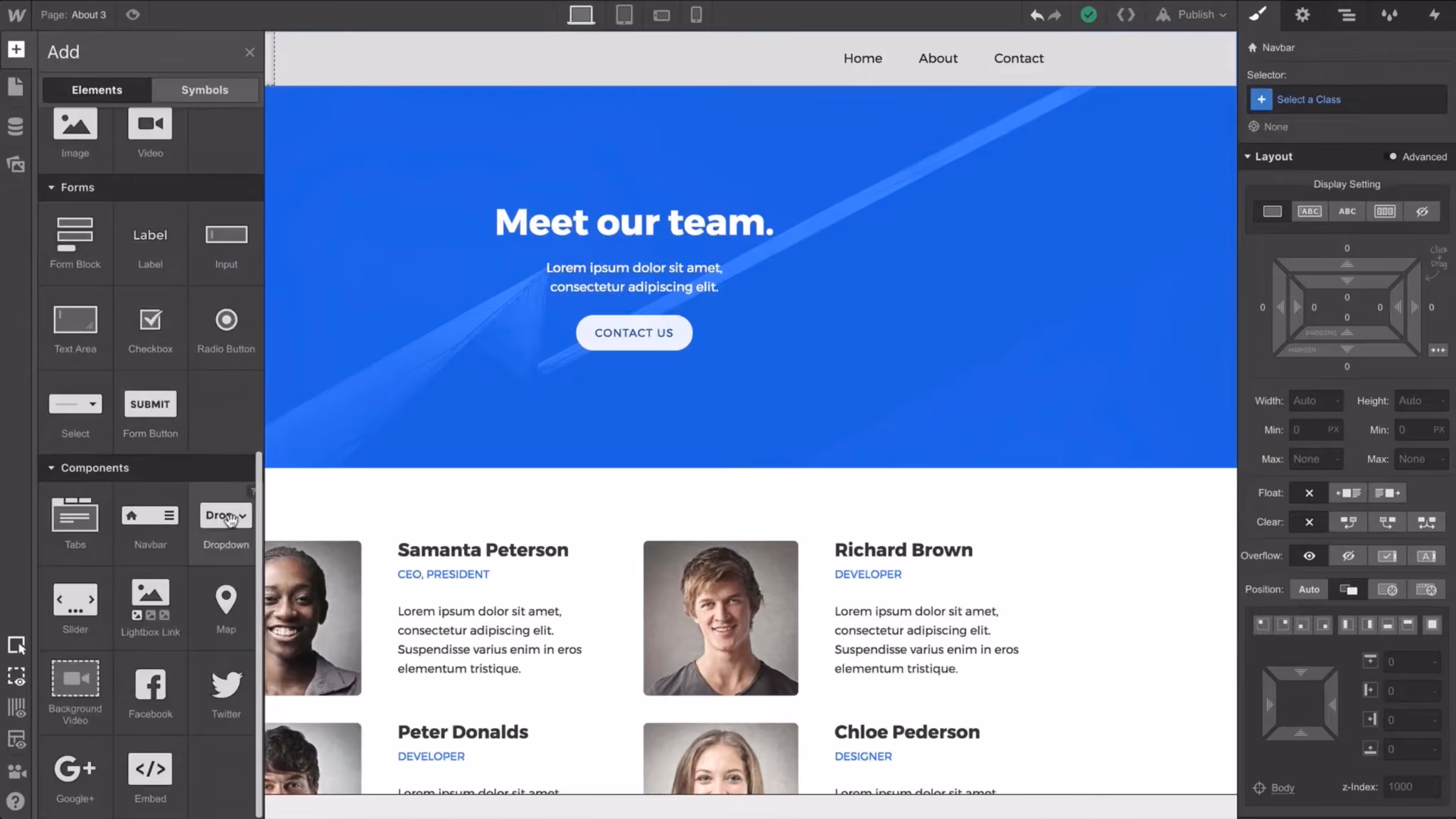Add an Input form element
Viewport: 1456px width, 819px height.
point(226,243)
